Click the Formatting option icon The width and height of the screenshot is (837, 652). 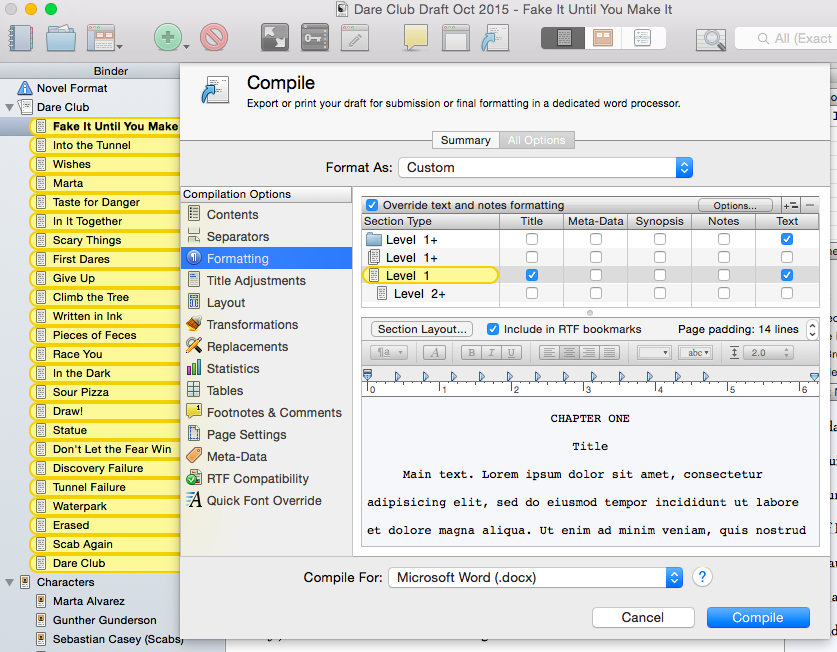point(194,258)
